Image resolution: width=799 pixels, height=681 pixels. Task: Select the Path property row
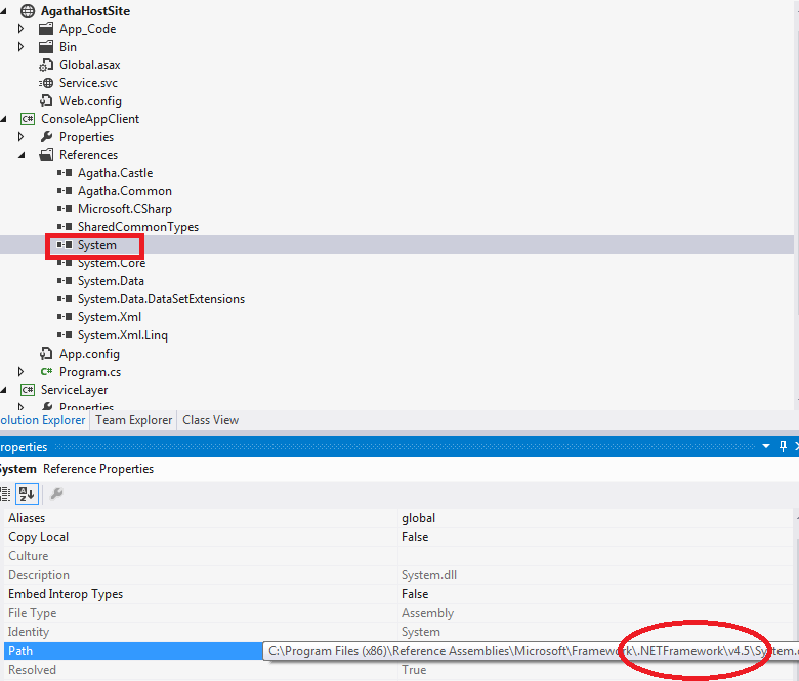click(133, 651)
